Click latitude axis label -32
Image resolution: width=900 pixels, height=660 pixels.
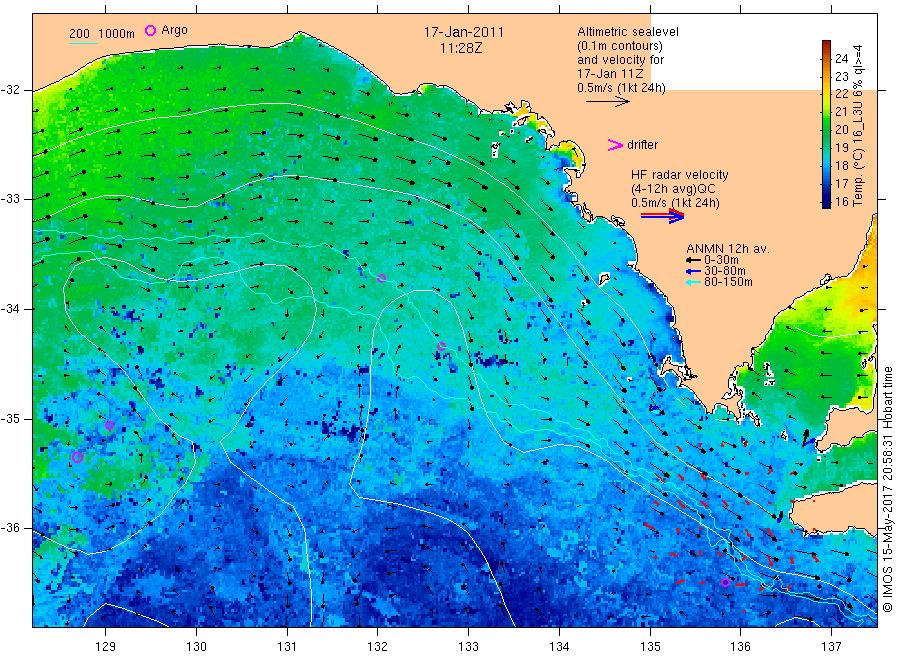(x=10, y=90)
